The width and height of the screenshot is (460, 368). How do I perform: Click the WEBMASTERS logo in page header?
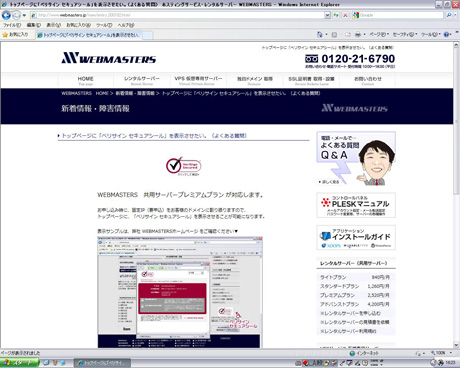109,58
